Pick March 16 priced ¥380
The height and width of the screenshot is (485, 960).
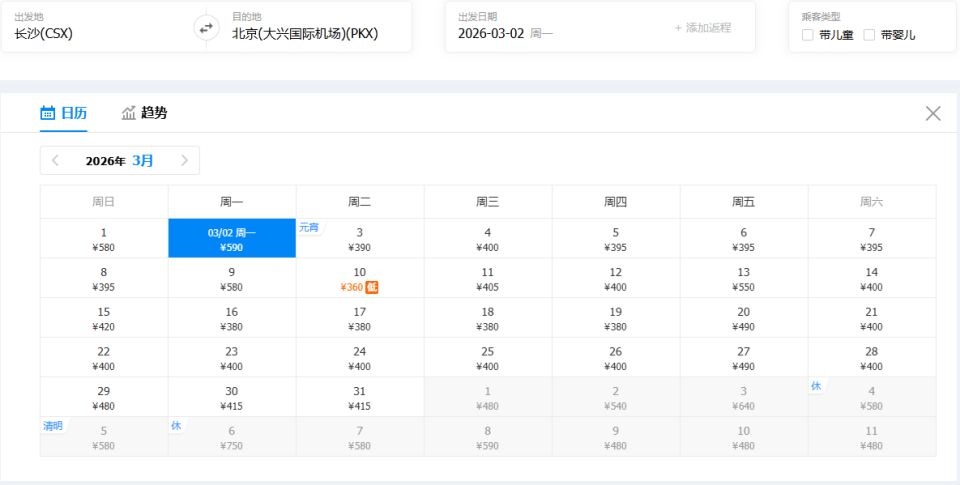(x=232, y=318)
